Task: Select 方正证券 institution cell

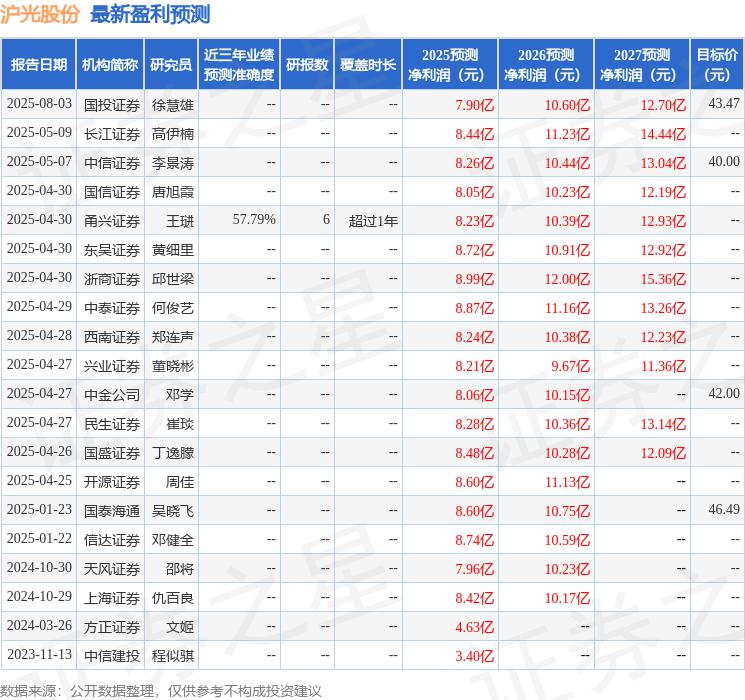Action: coord(112,627)
